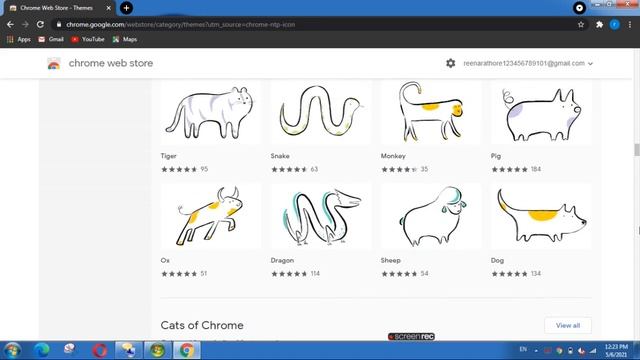Click the Snake theme title

point(280,156)
